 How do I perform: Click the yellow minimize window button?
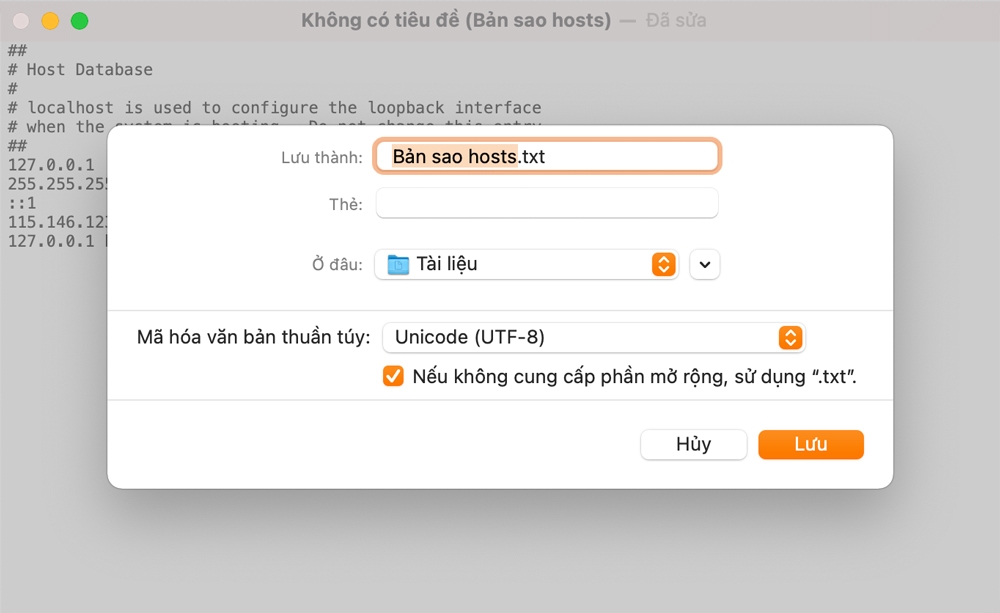coord(50,21)
